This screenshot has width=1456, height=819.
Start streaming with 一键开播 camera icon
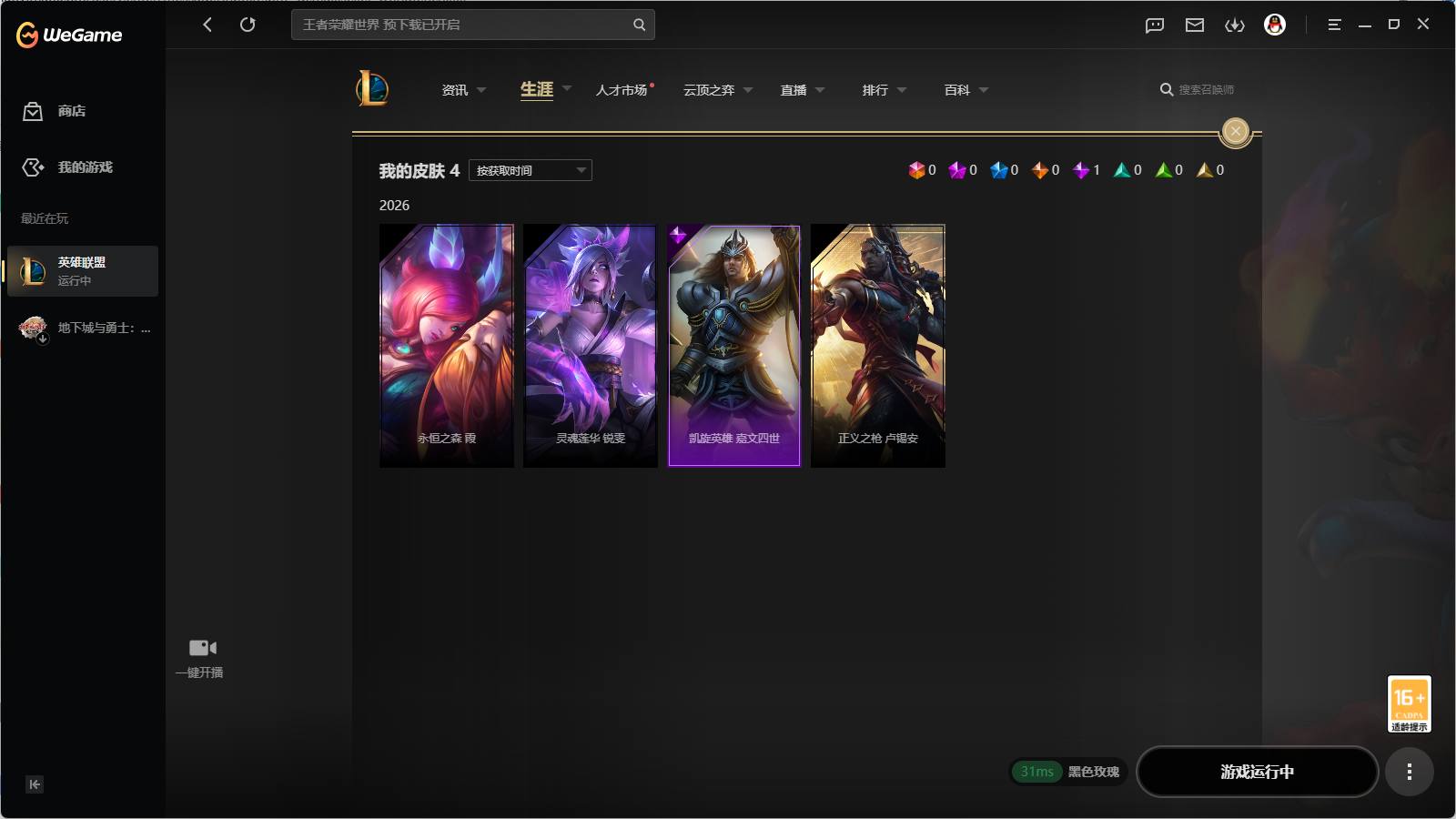[202, 648]
